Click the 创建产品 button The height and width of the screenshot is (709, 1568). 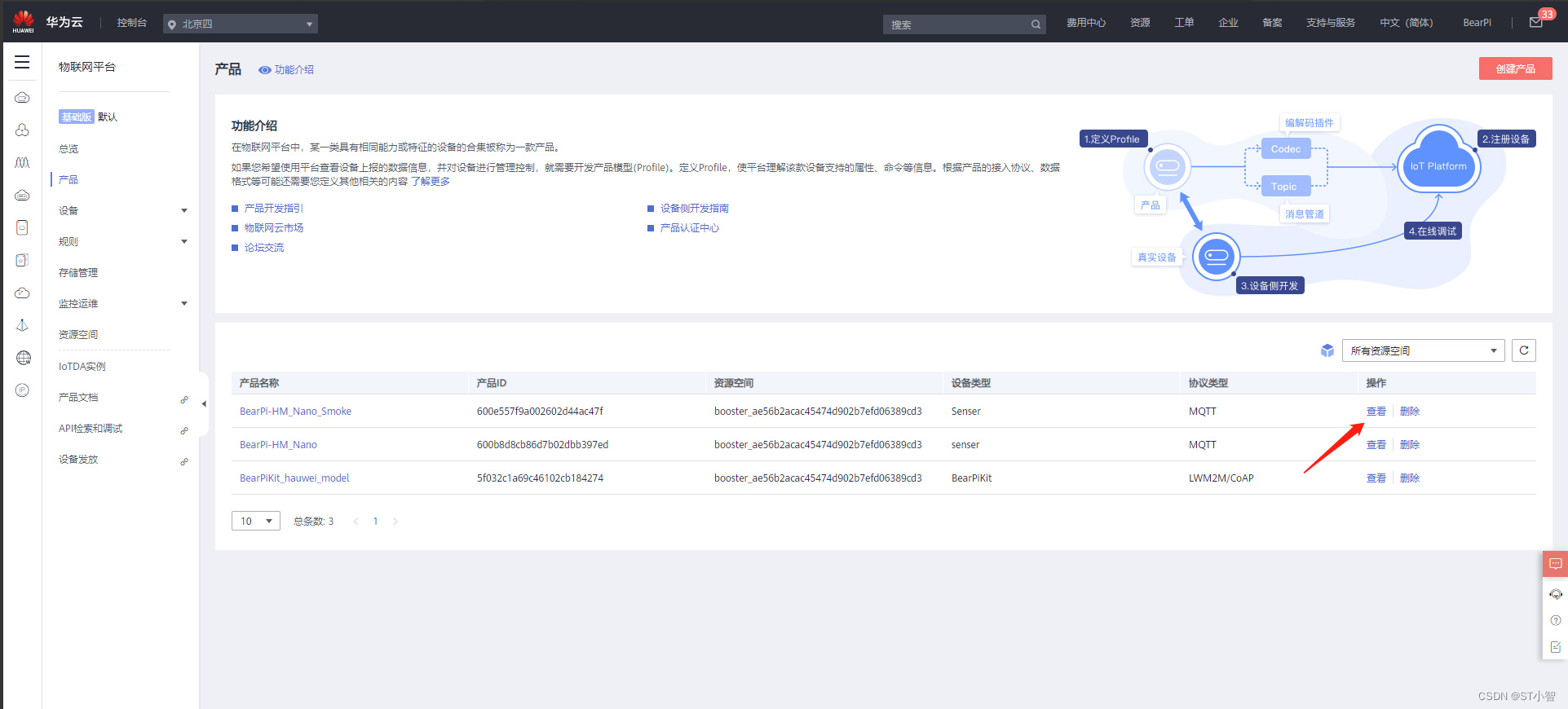(1515, 68)
